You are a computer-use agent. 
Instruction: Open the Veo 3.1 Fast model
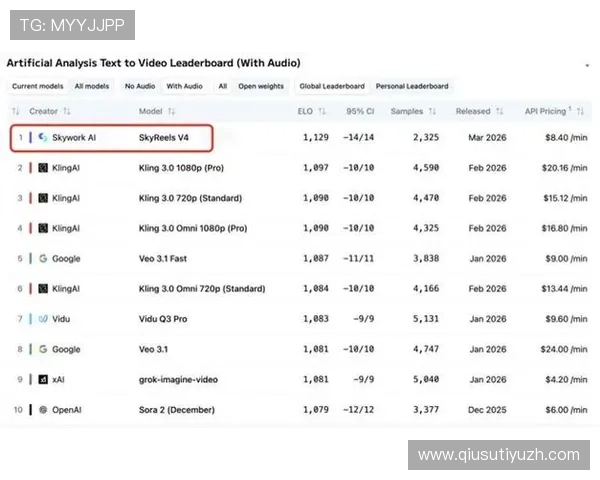[163, 258]
